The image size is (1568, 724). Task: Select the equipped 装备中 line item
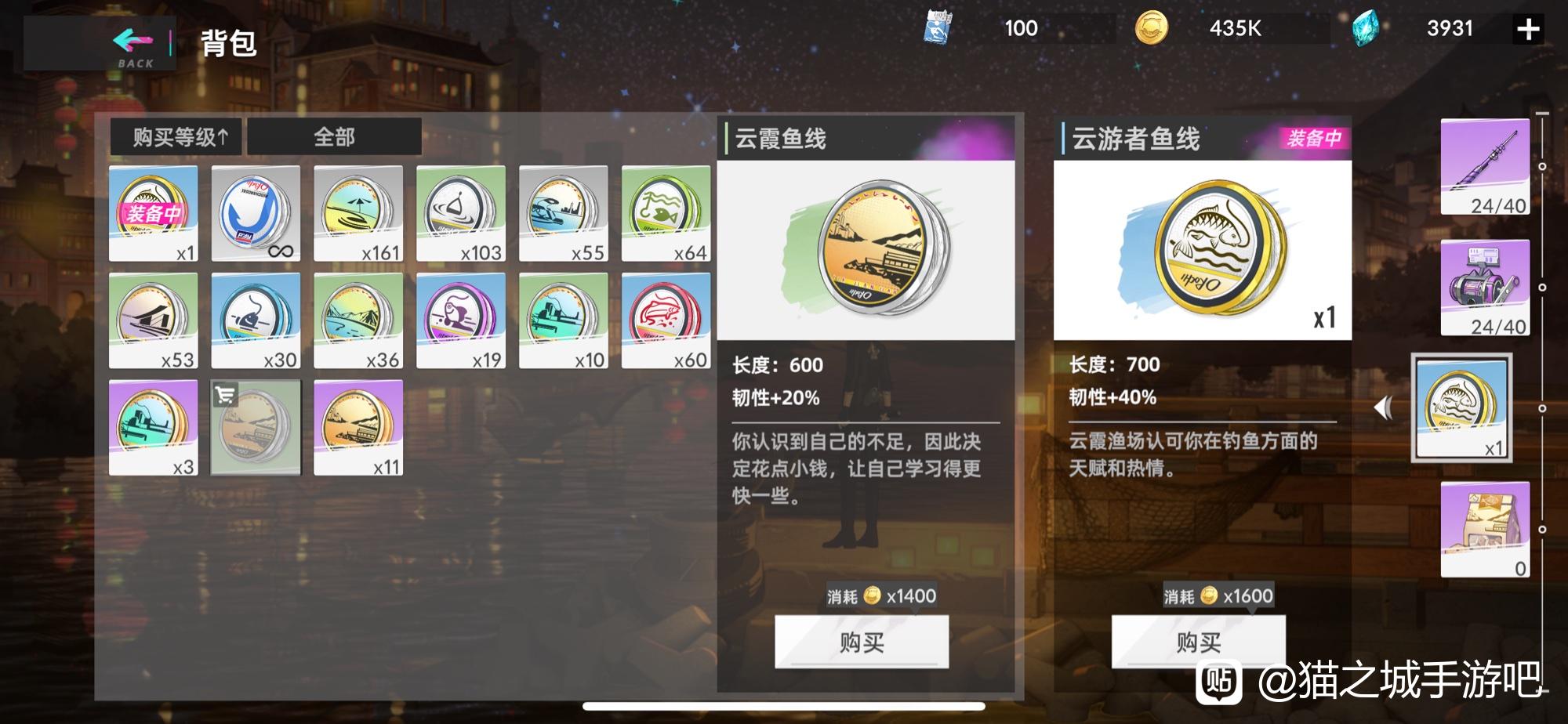coord(153,213)
